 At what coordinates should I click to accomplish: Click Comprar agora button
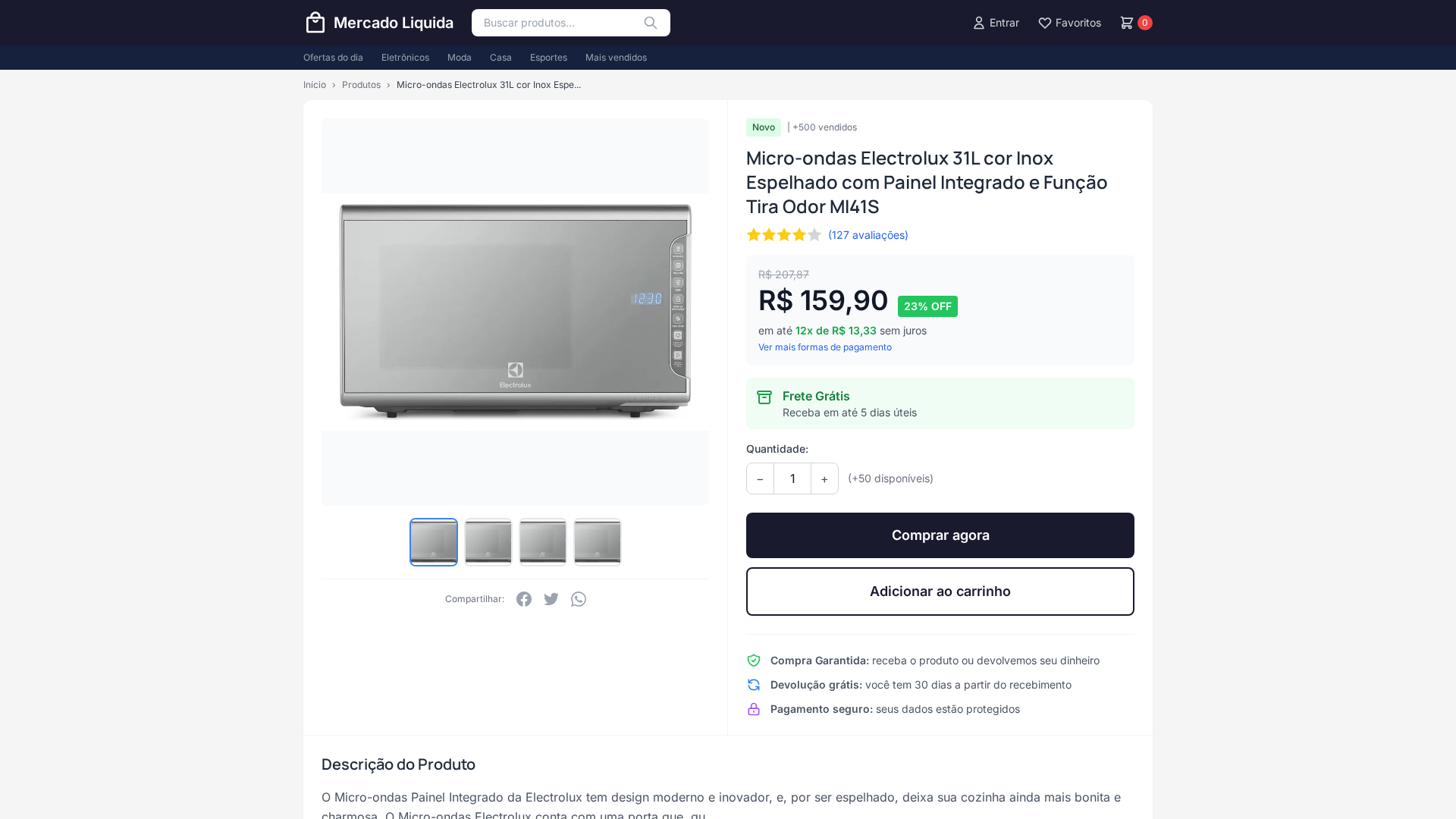[x=940, y=535]
